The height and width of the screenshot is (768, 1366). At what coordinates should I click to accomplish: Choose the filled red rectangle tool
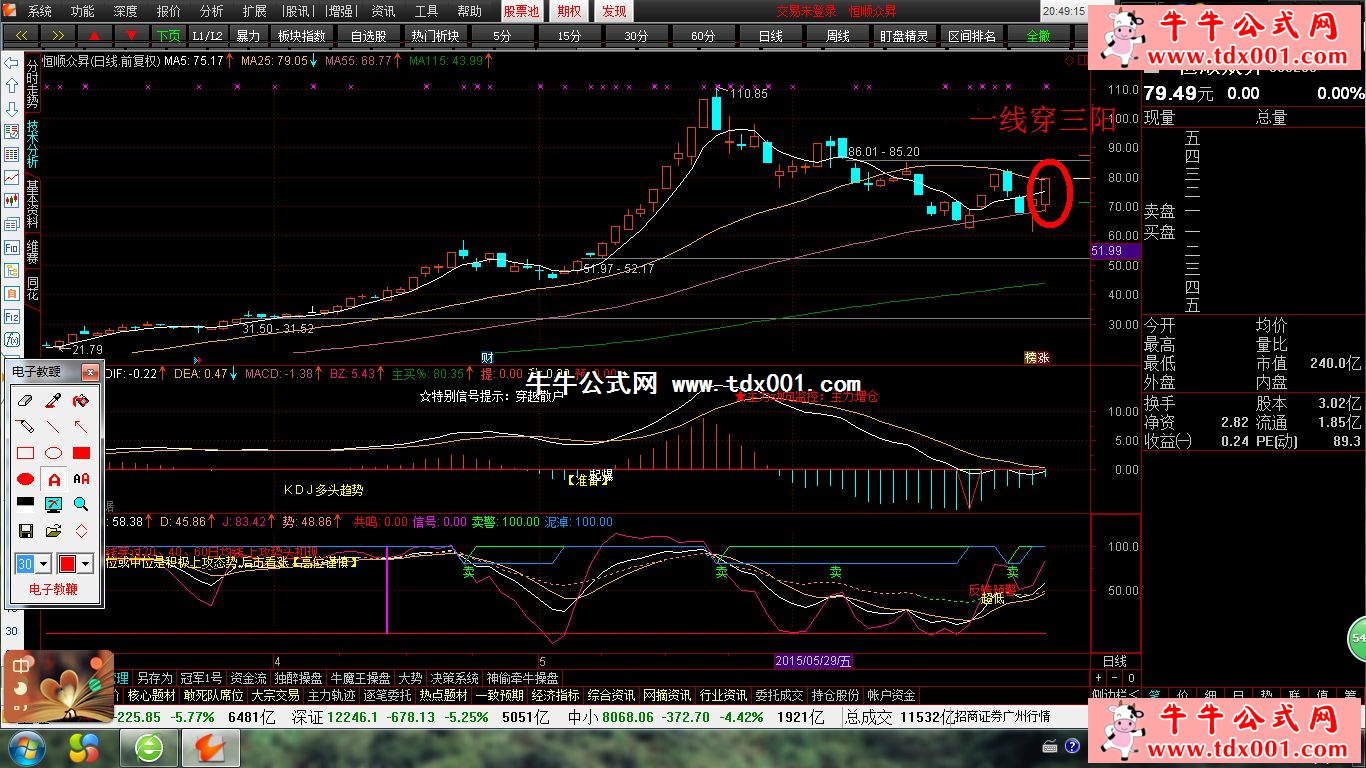click(81, 453)
